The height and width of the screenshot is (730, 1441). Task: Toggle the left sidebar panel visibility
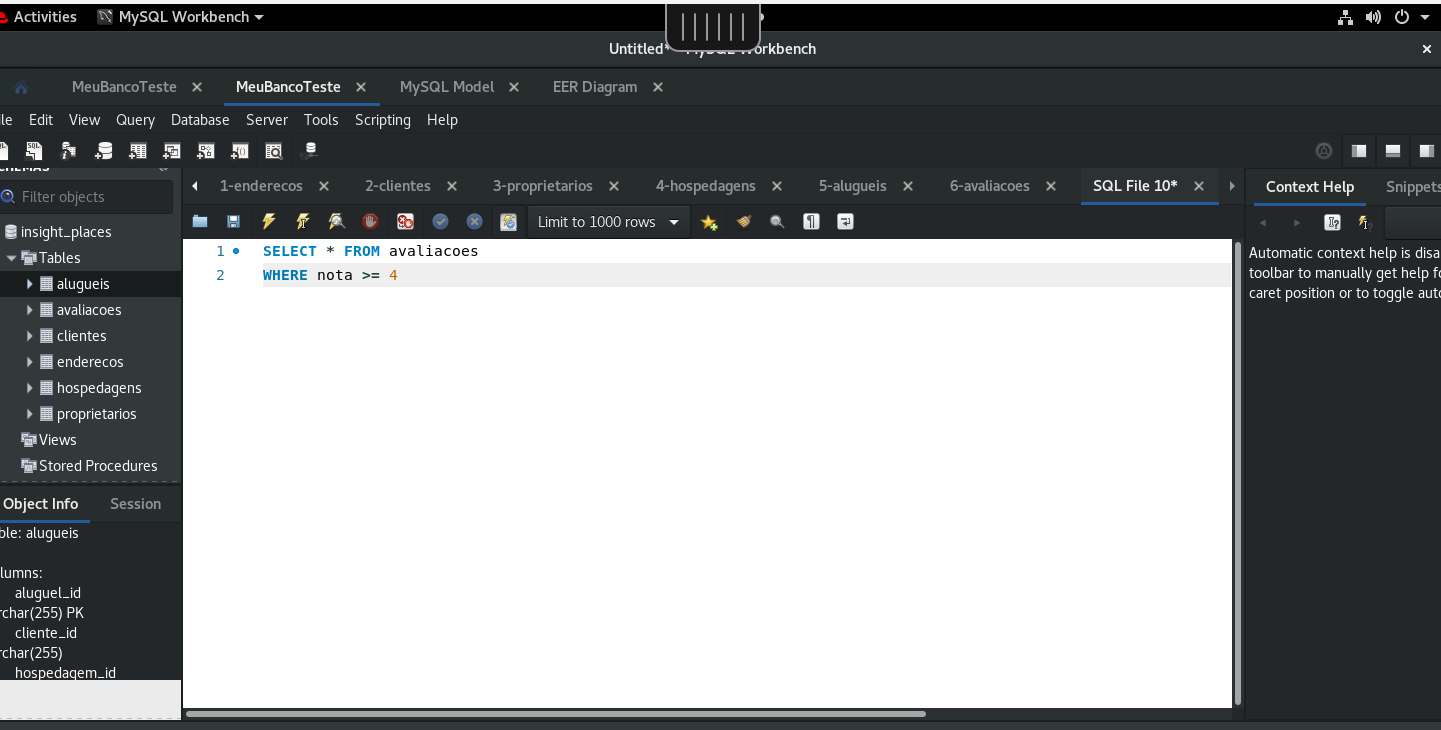1359,151
